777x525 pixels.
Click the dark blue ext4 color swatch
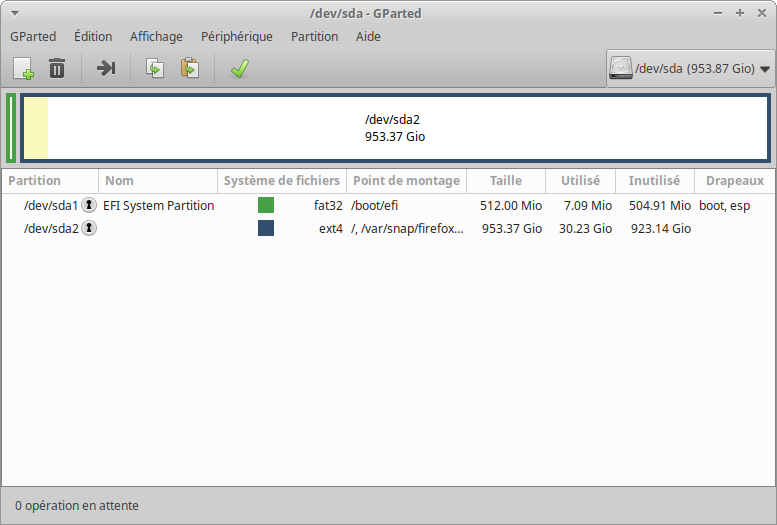pyautogui.click(x=266, y=228)
